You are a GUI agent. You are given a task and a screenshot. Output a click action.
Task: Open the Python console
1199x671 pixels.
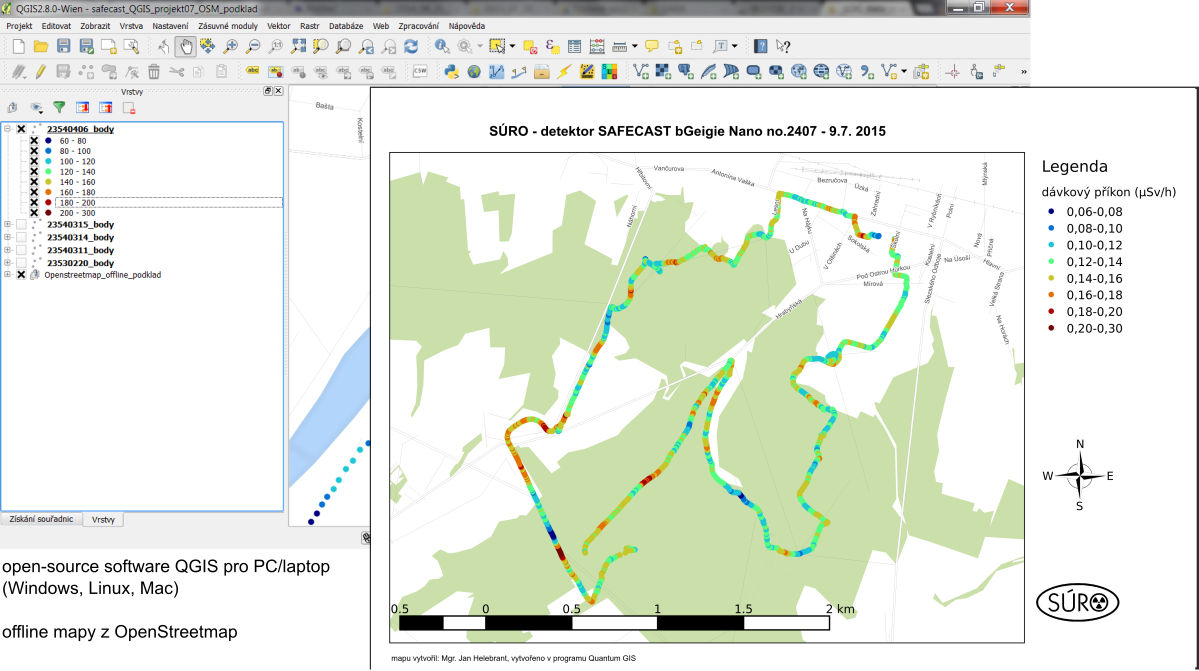451,72
